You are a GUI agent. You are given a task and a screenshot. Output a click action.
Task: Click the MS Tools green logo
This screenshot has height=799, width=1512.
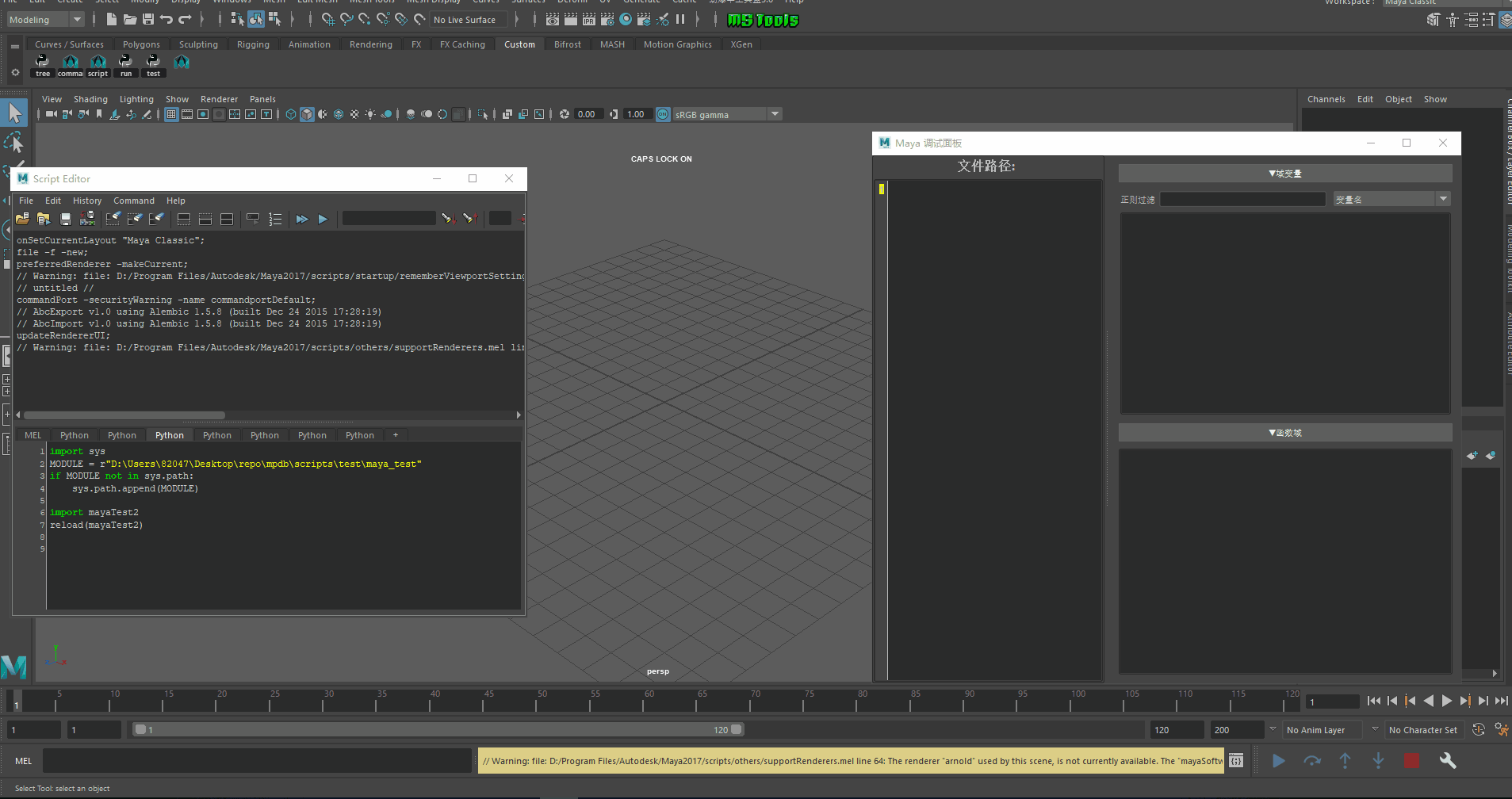point(763,20)
